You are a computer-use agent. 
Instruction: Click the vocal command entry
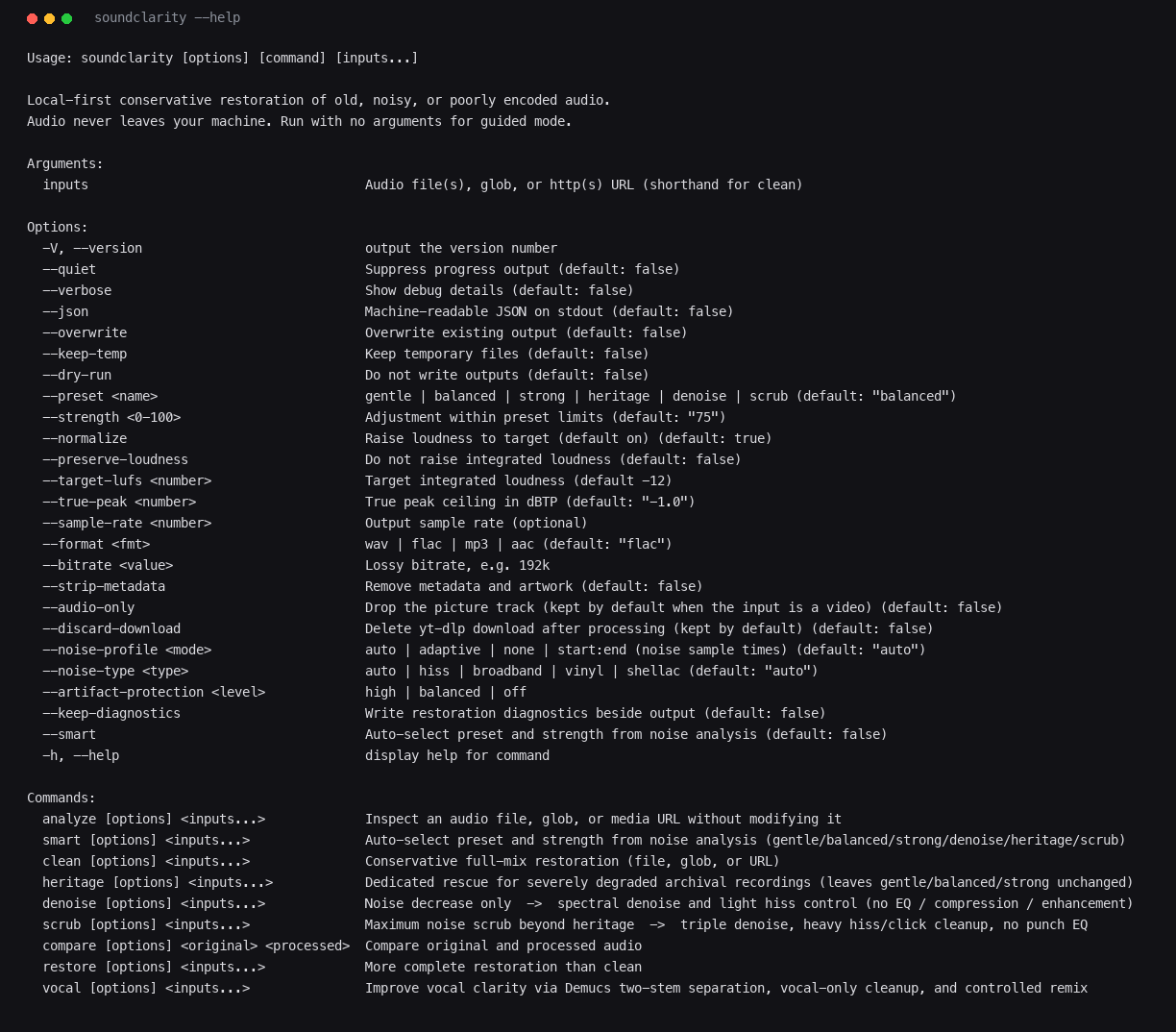click(x=146, y=988)
